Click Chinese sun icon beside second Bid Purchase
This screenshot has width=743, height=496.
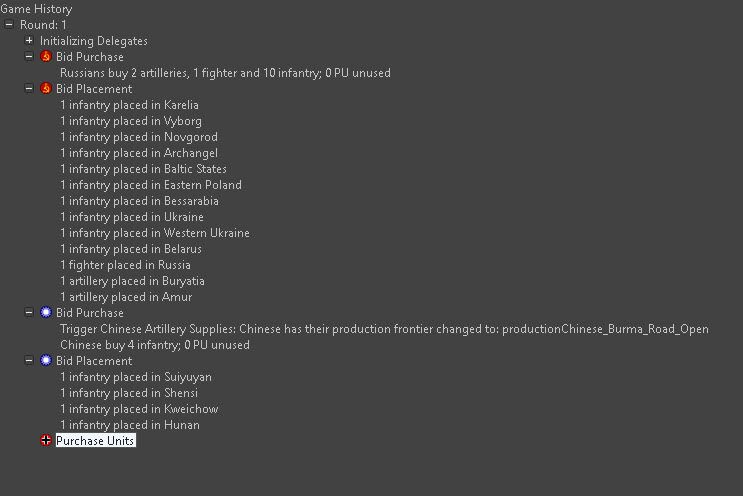pos(46,313)
